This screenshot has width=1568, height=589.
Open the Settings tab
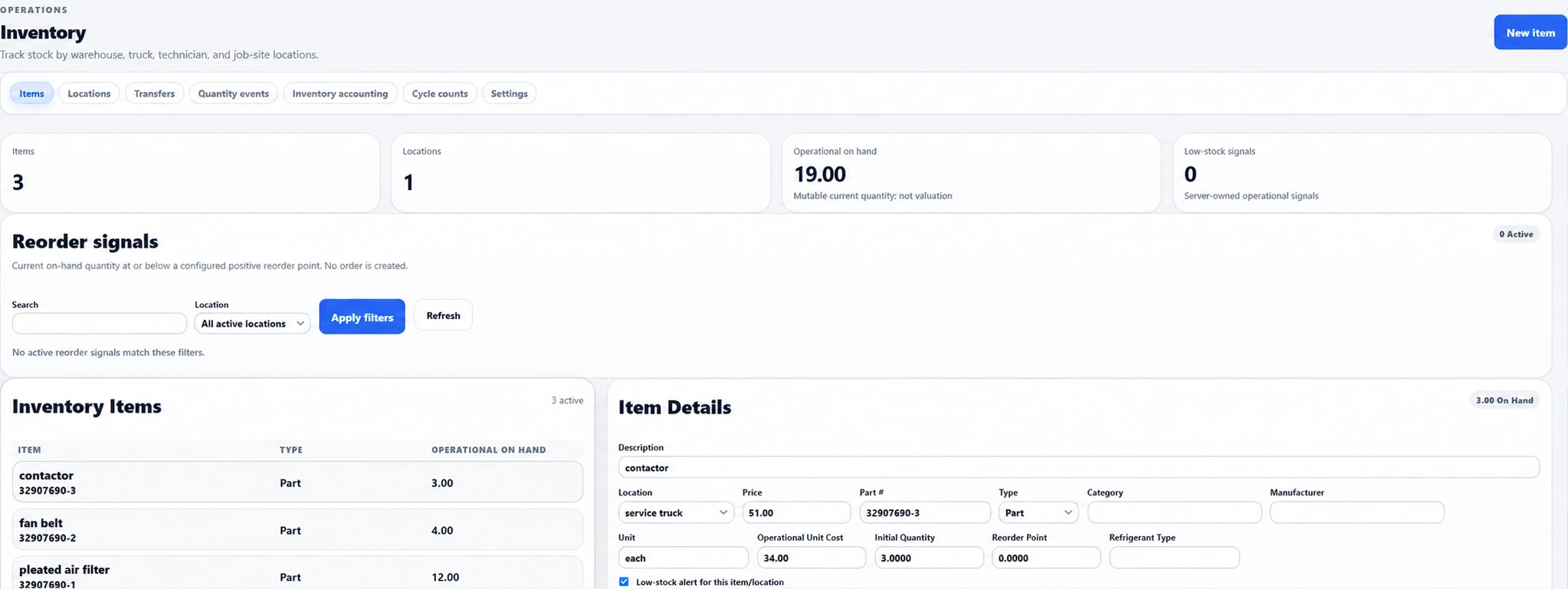click(x=509, y=93)
